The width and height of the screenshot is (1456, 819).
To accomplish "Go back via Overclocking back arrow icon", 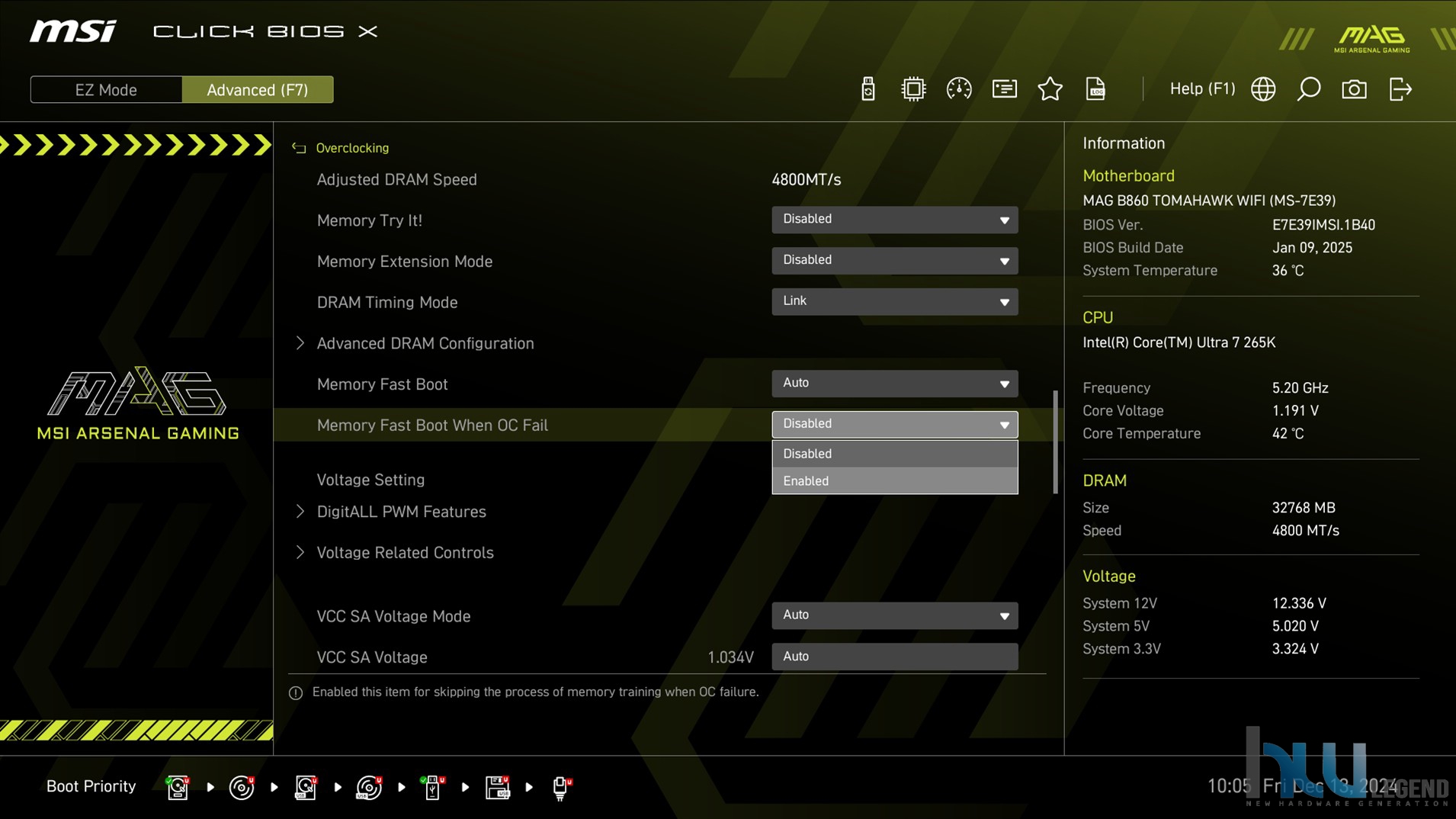I will [299, 148].
